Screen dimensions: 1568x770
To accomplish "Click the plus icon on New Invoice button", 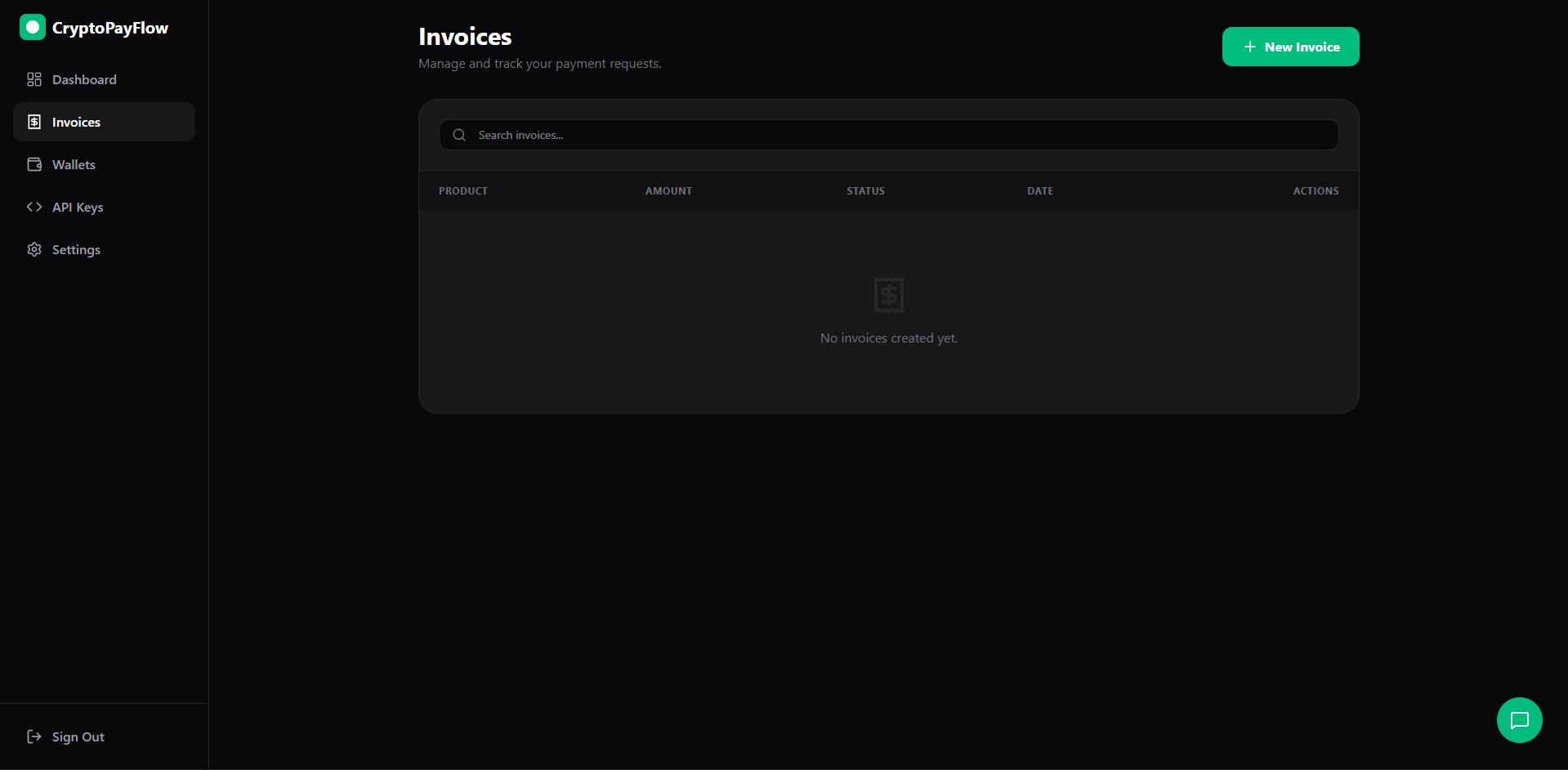I will pyautogui.click(x=1249, y=47).
